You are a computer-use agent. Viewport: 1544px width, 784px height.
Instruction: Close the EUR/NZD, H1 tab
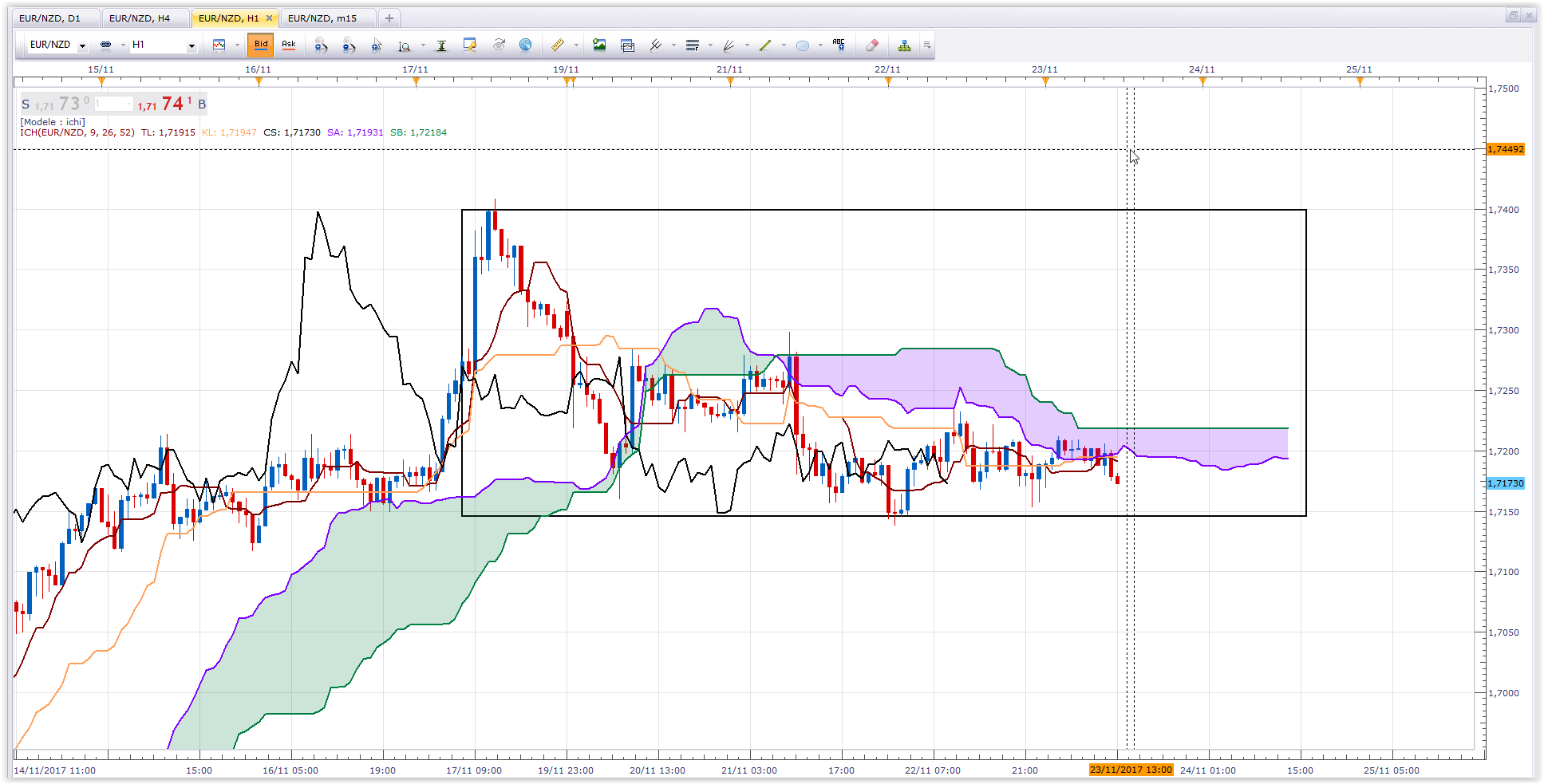pos(269,18)
